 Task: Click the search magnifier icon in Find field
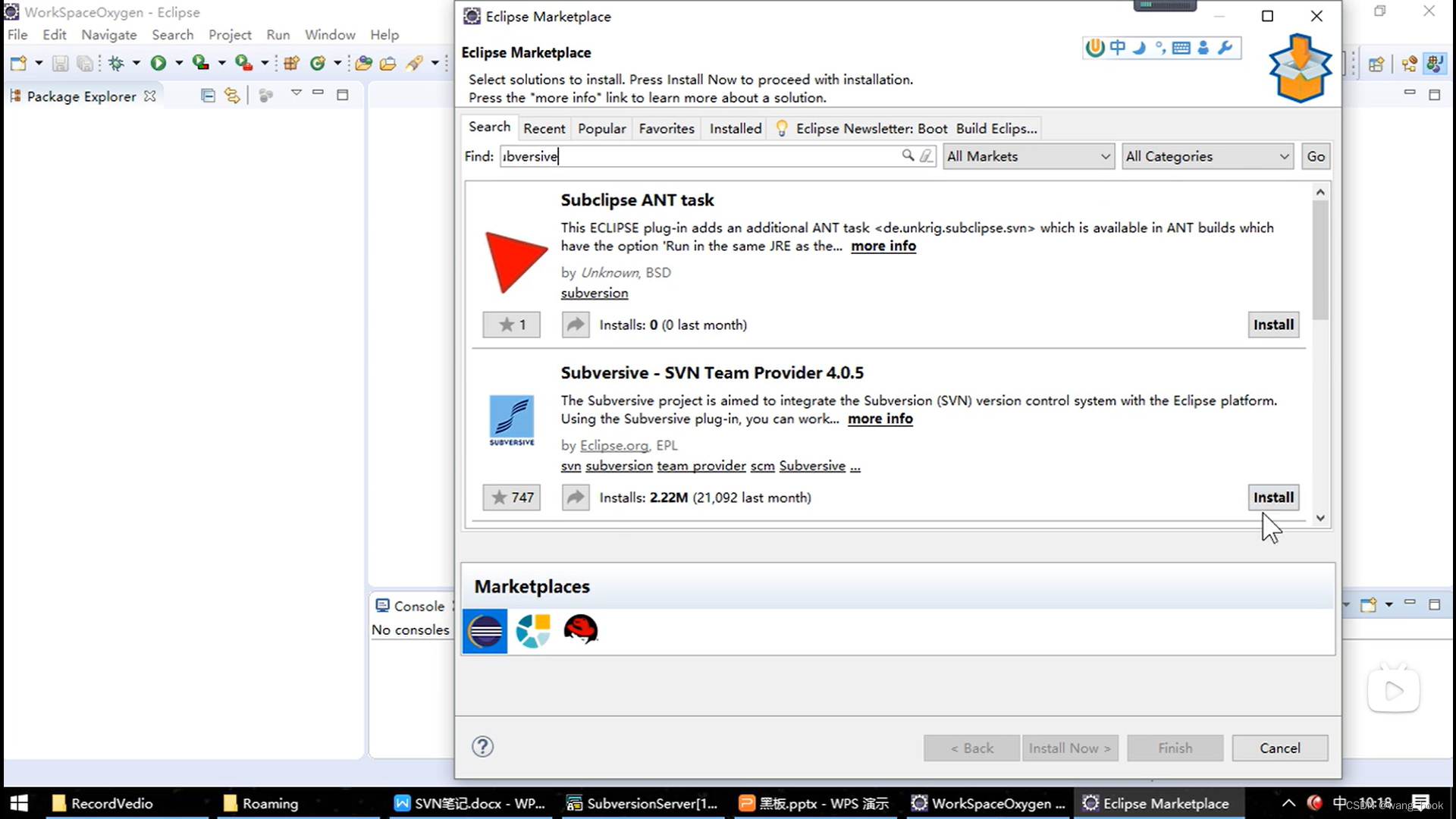tap(908, 156)
